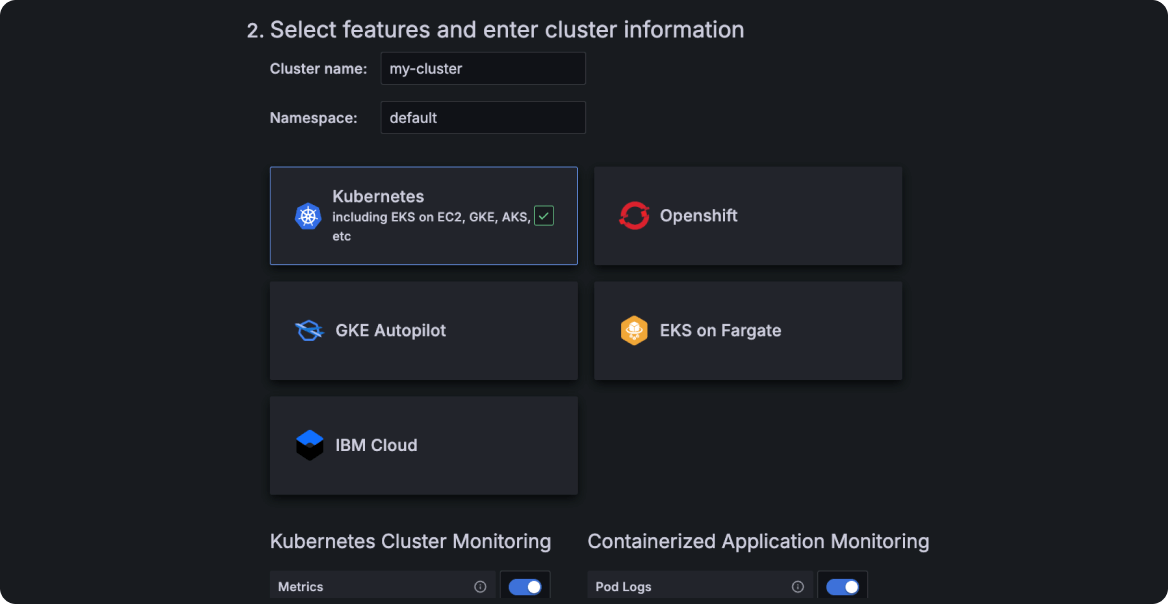Click the IBM Cloud cube icon

point(310,445)
